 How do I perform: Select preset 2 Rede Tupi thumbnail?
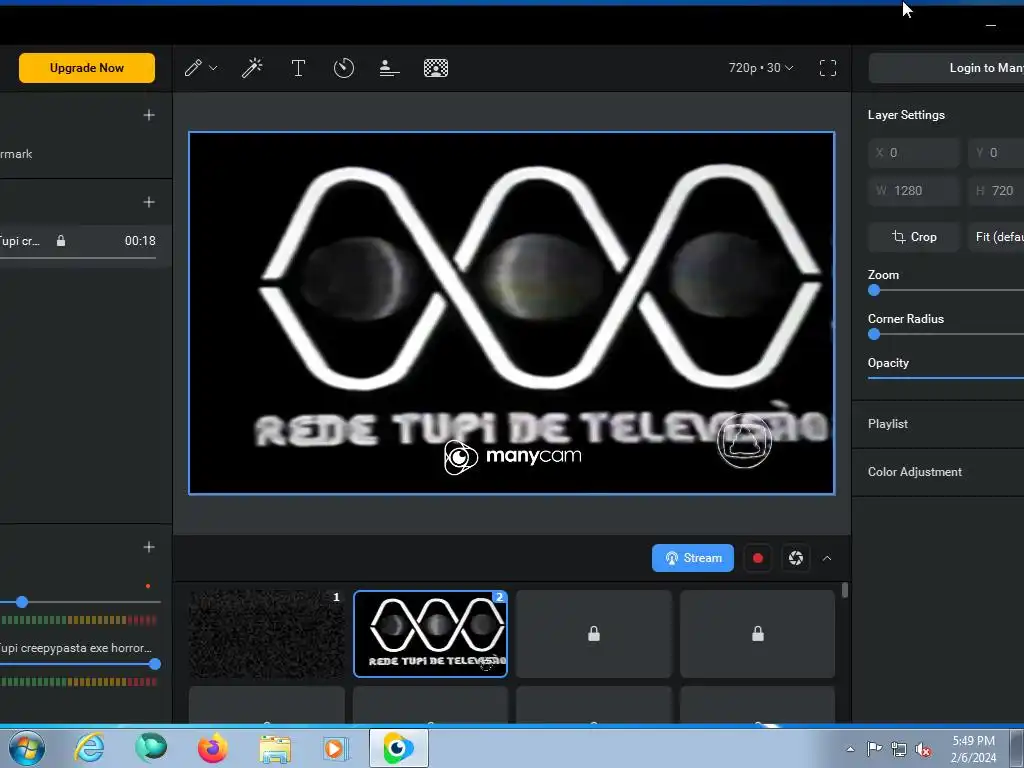pos(430,633)
